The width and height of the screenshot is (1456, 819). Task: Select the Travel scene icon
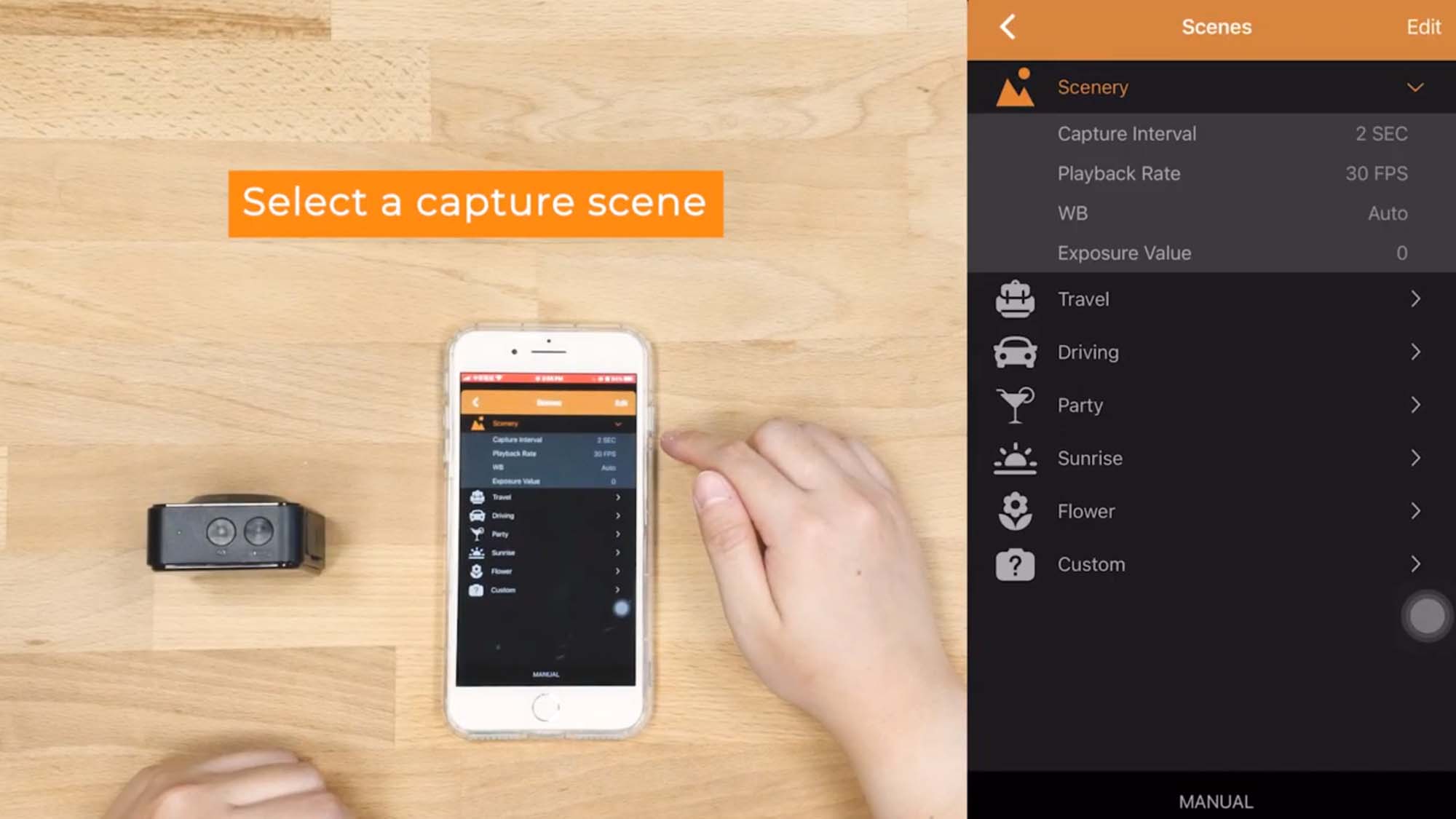point(1015,298)
